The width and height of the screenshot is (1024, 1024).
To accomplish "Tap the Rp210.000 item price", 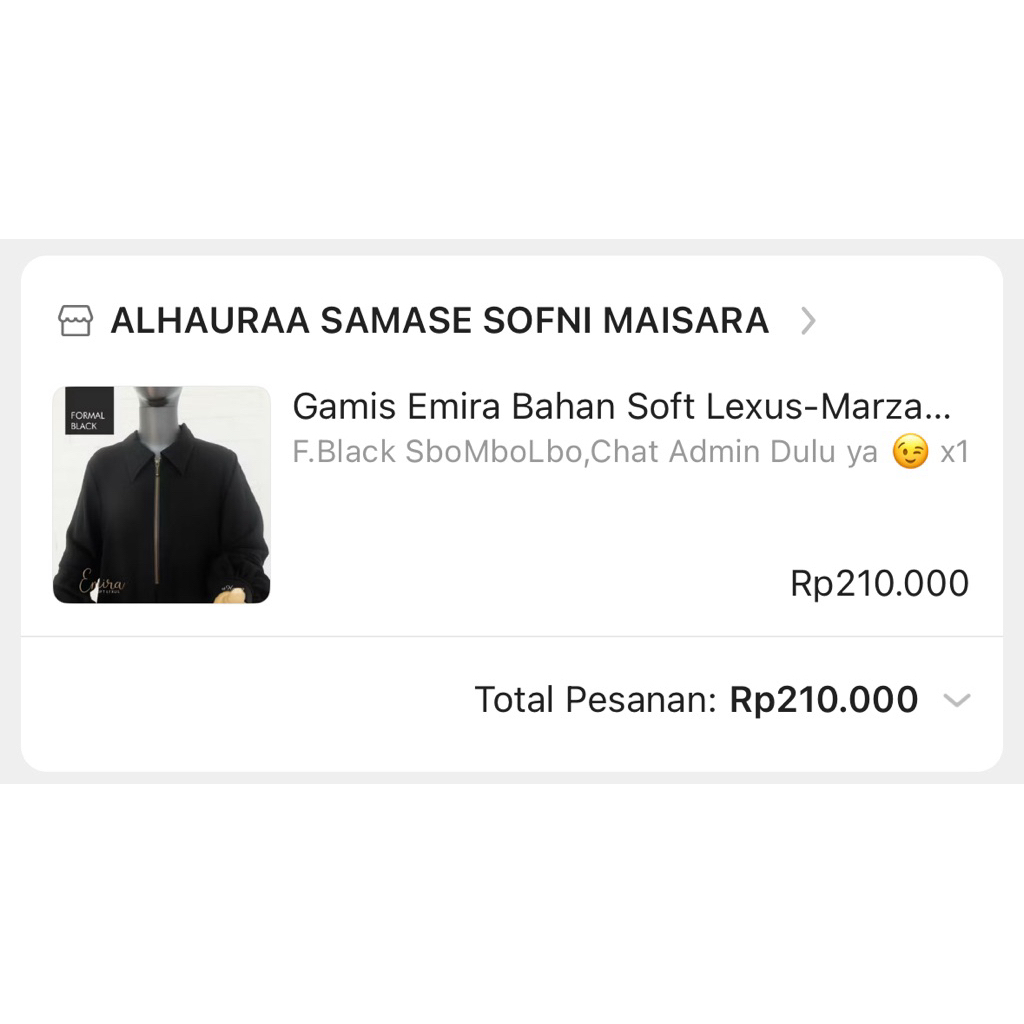I will click(x=878, y=583).
